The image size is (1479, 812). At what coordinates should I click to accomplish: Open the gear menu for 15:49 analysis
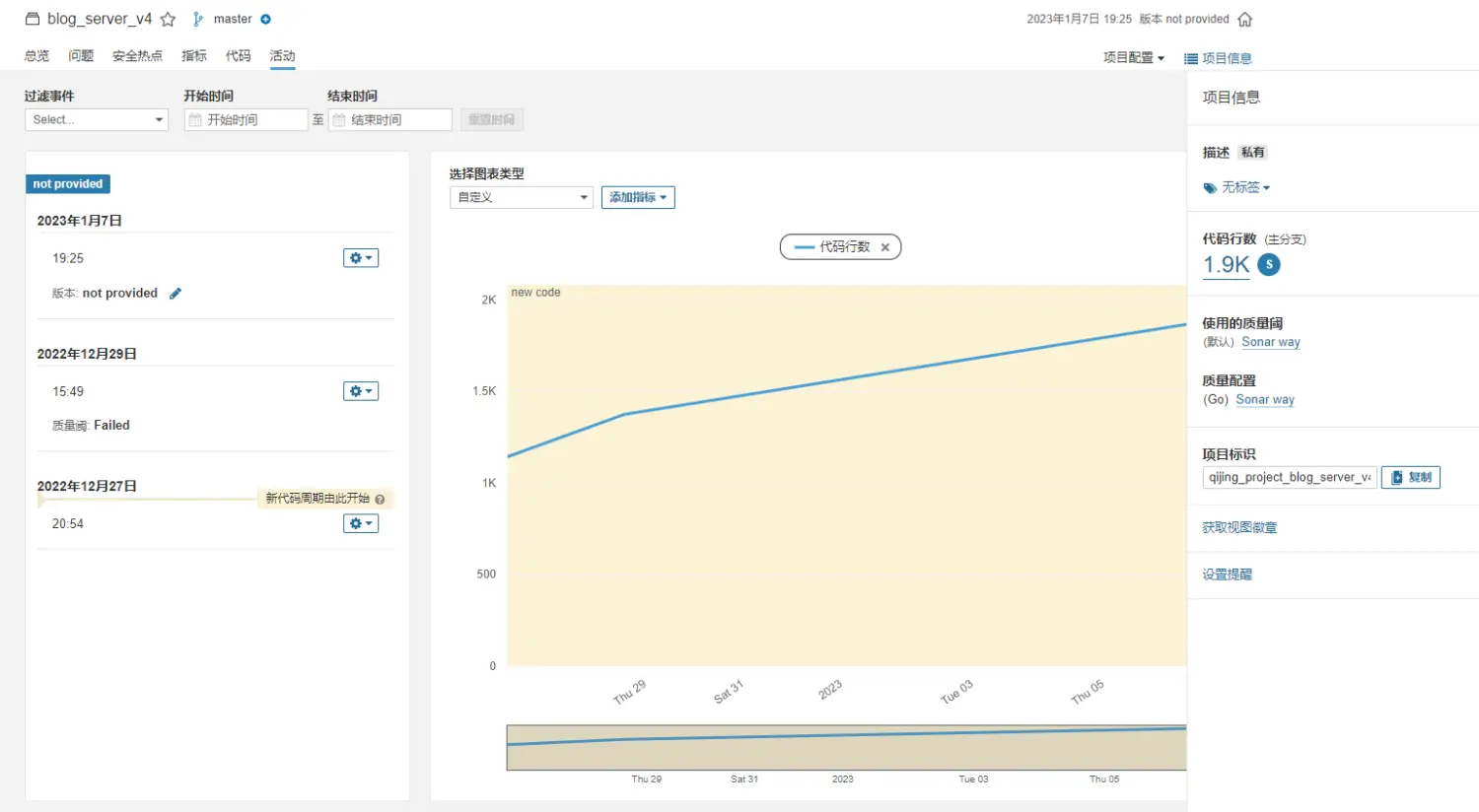(361, 391)
